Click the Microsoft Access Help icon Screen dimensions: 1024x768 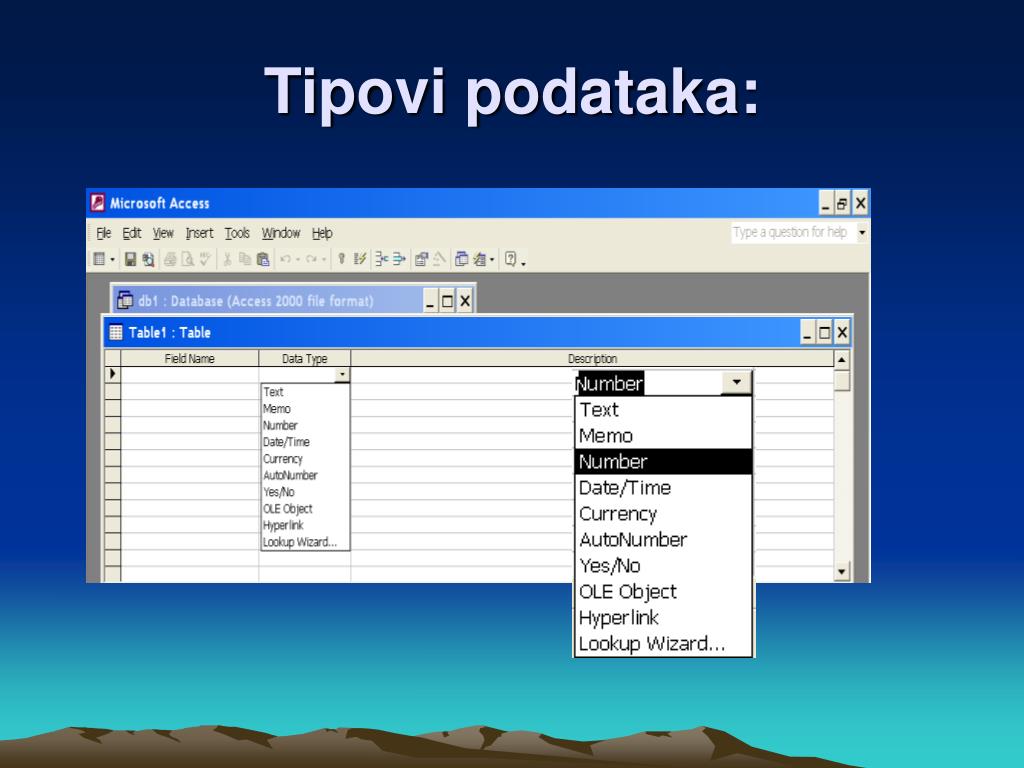(x=511, y=259)
